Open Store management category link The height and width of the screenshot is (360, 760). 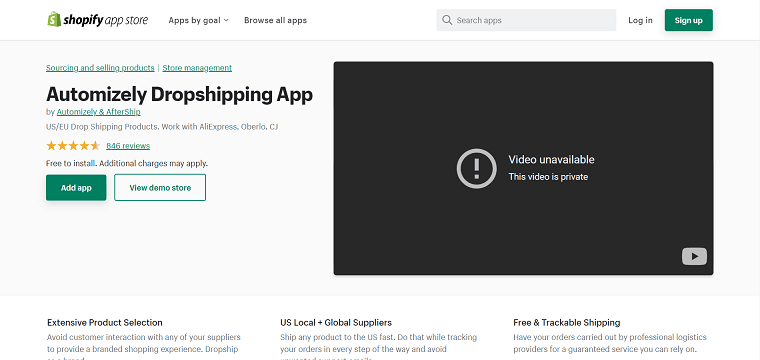click(x=197, y=68)
